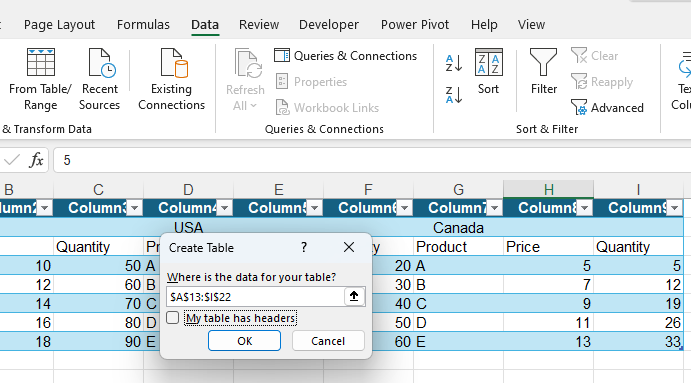Open Column7 filter dropdown
The height and width of the screenshot is (383, 691).
click(494, 208)
